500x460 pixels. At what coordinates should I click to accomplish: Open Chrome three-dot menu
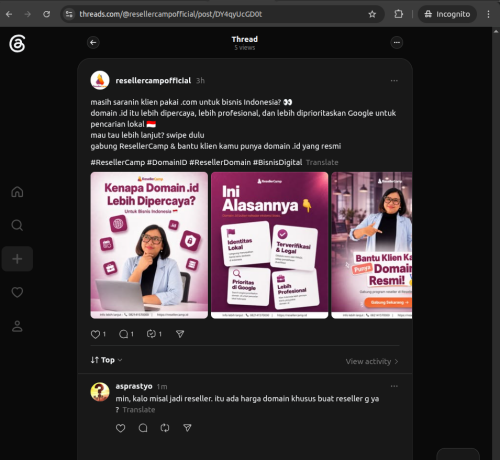click(x=488, y=14)
